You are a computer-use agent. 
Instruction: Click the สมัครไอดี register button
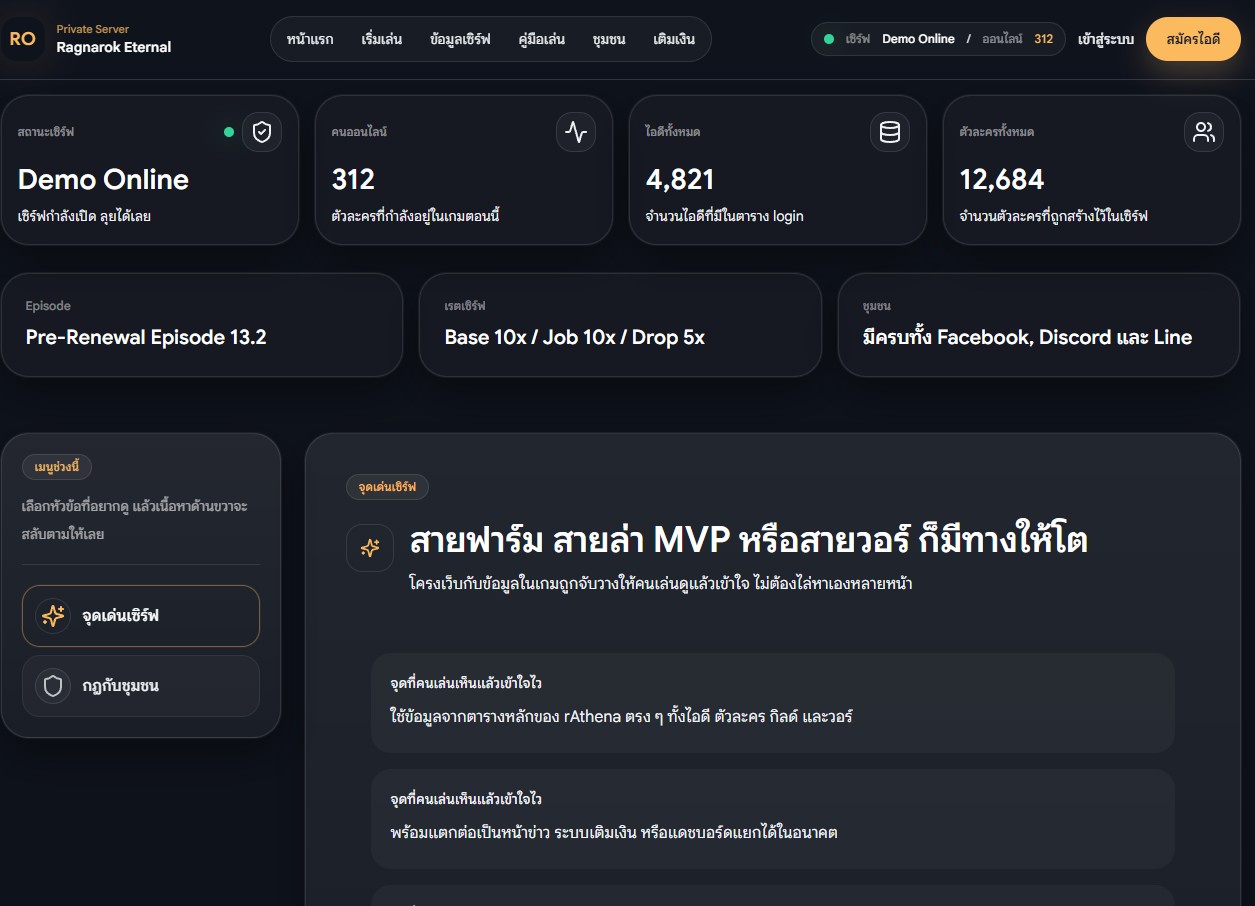pos(1193,39)
